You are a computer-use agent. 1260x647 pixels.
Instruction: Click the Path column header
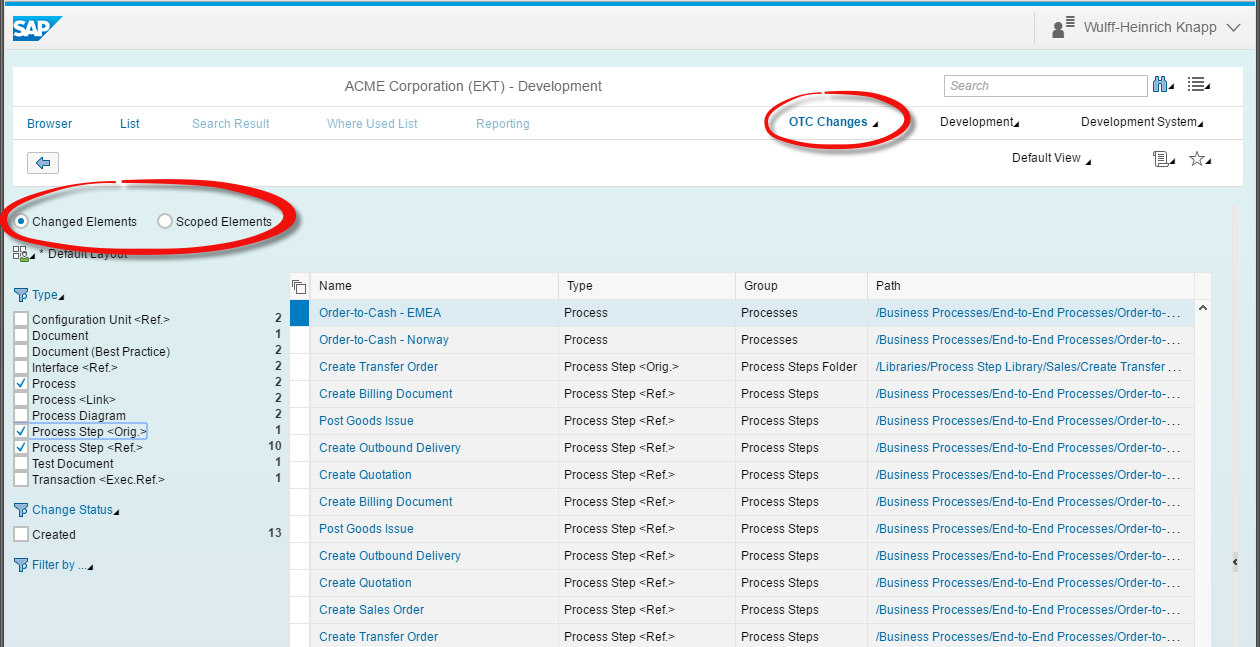(x=1031, y=286)
